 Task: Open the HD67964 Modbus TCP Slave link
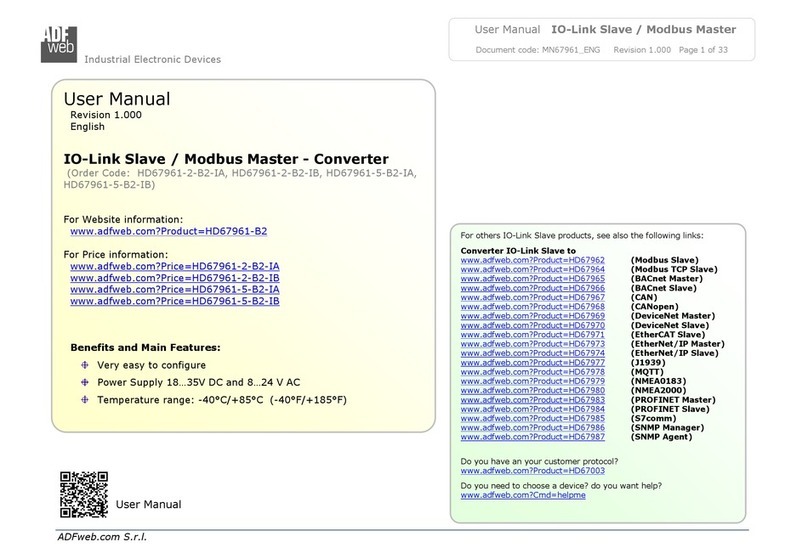533,269
